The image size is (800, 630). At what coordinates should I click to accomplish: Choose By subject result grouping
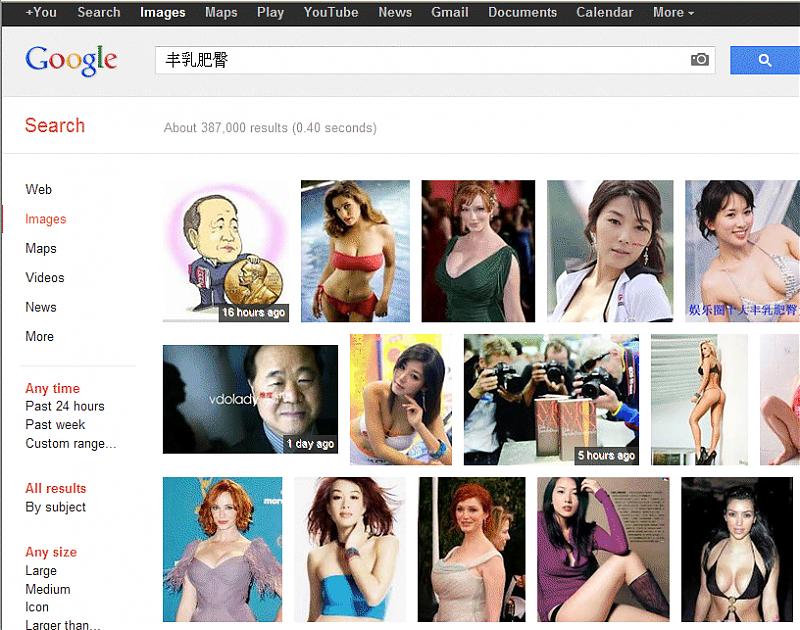pyautogui.click(x=56, y=507)
